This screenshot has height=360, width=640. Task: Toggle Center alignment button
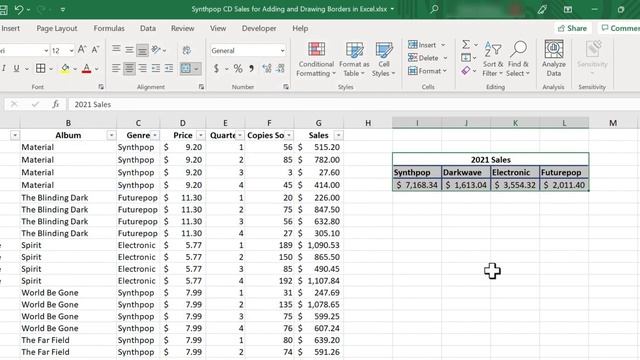[129, 69]
